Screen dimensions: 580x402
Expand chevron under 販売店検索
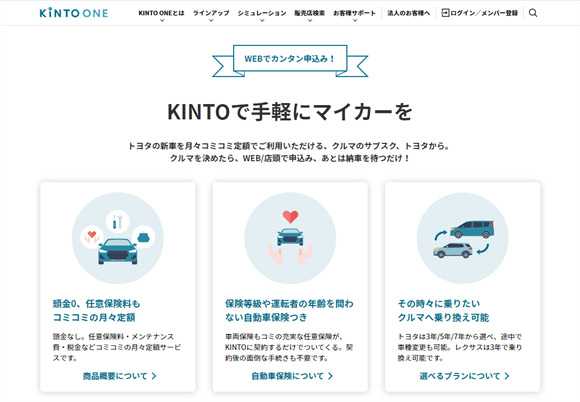tap(310, 21)
